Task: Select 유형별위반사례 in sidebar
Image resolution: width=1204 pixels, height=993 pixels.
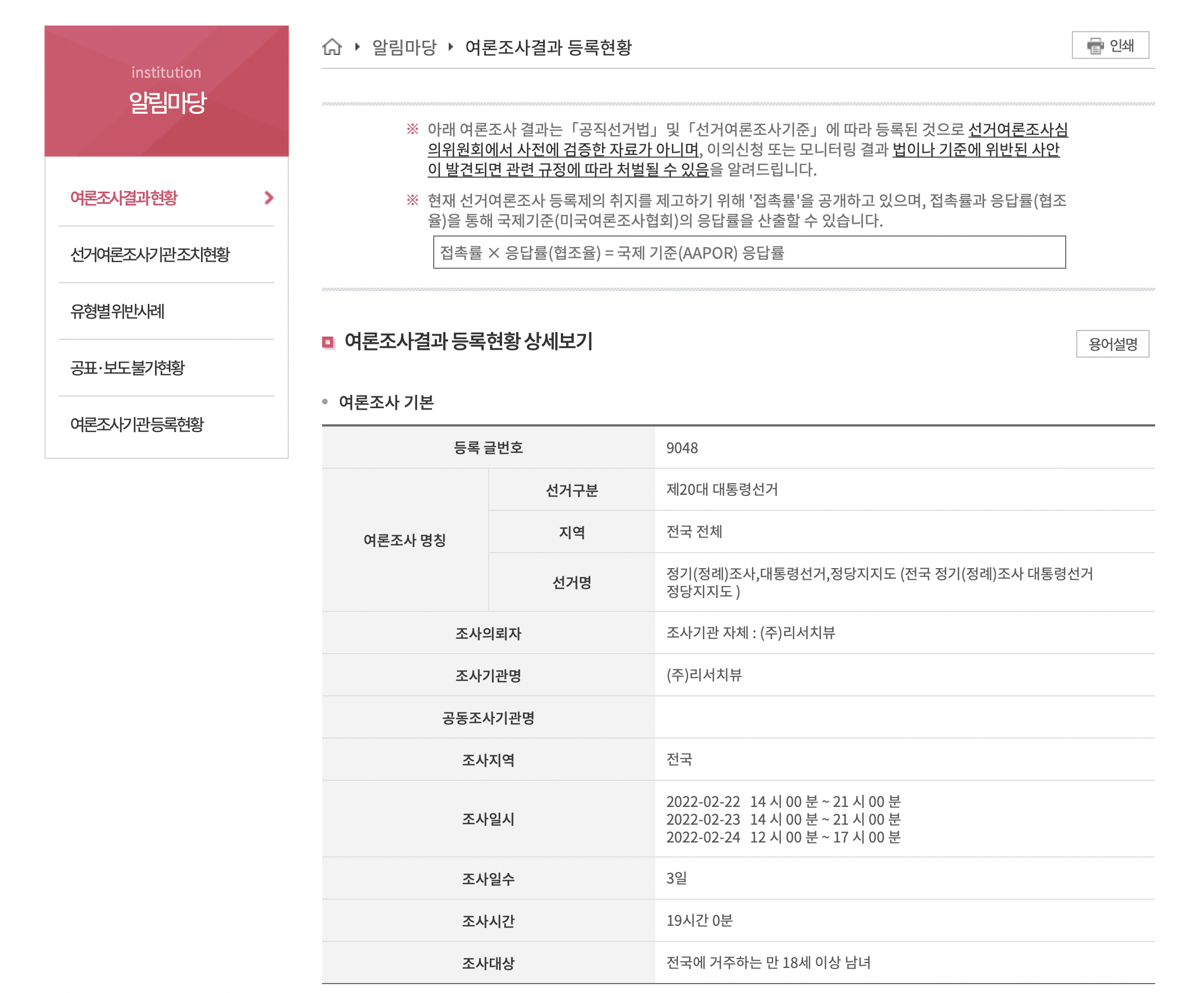Action: pos(117,311)
